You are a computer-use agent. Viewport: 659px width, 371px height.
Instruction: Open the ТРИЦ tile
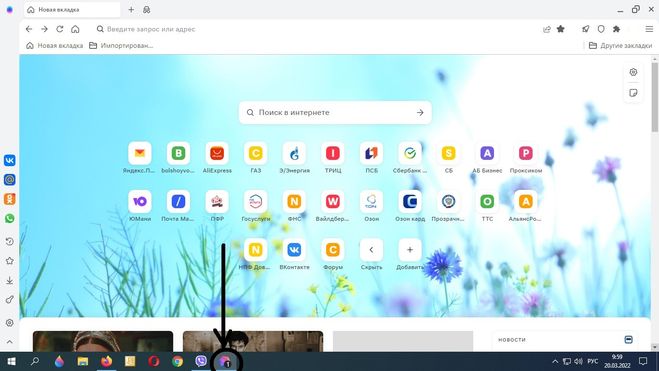click(x=333, y=158)
